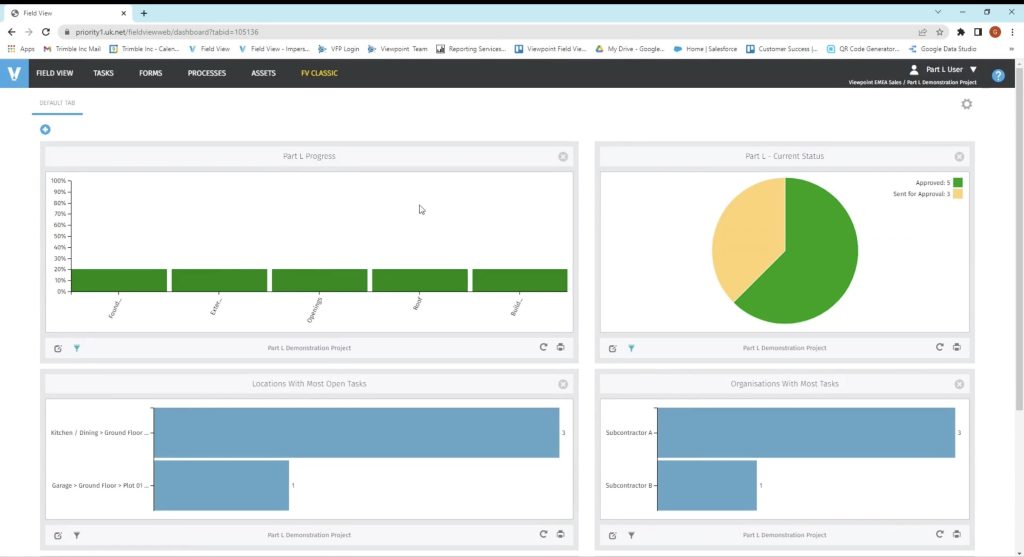The width and height of the screenshot is (1024, 557).
Task: Refresh the Part L Progress widget
Action: 543,347
